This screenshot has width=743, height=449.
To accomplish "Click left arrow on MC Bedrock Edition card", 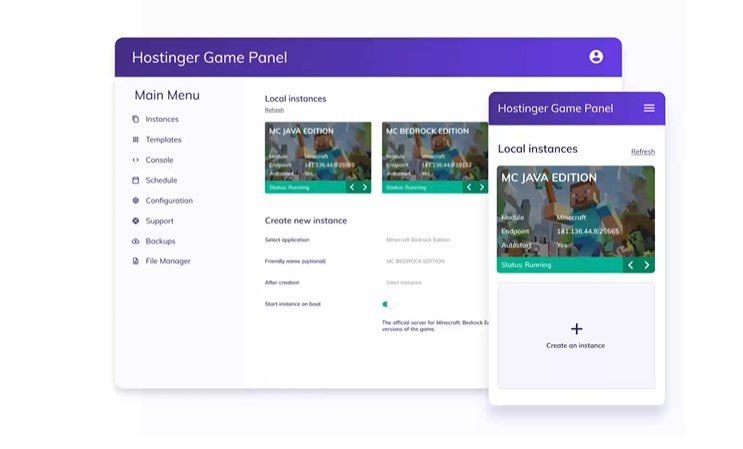I will point(469,187).
